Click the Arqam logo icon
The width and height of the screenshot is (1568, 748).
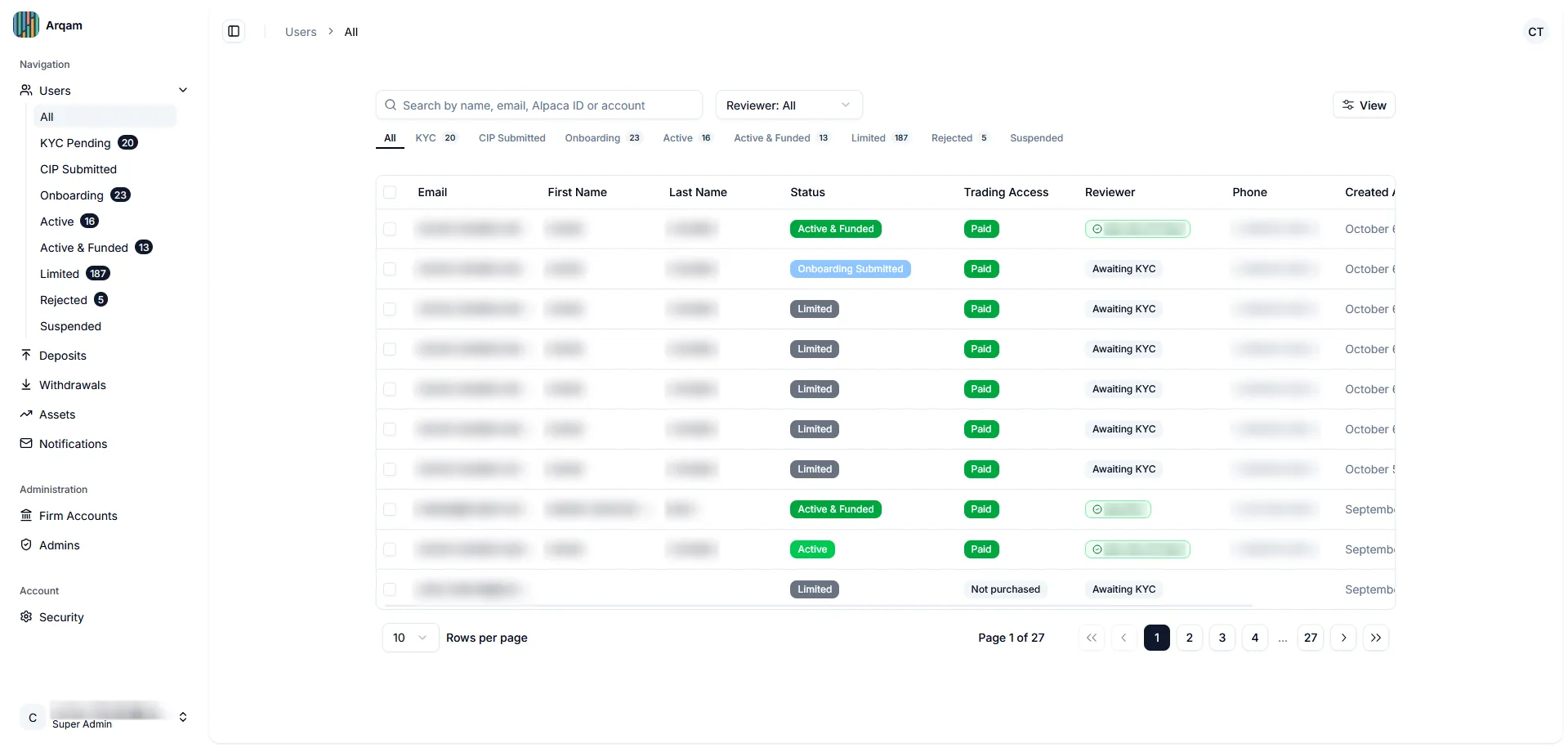click(x=26, y=25)
